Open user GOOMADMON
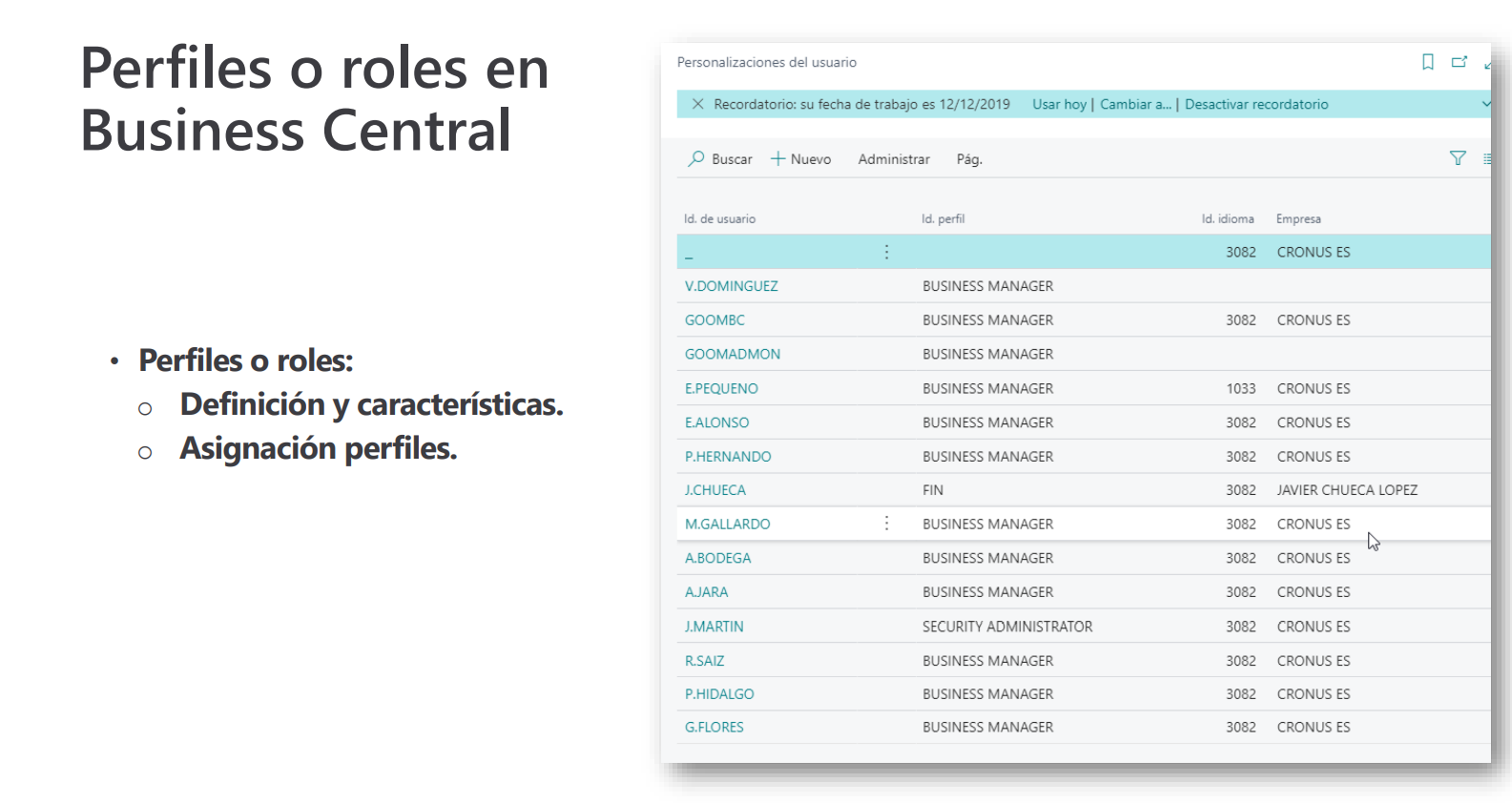Image resolution: width=1512 pixels, height=803 pixels. (732, 354)
